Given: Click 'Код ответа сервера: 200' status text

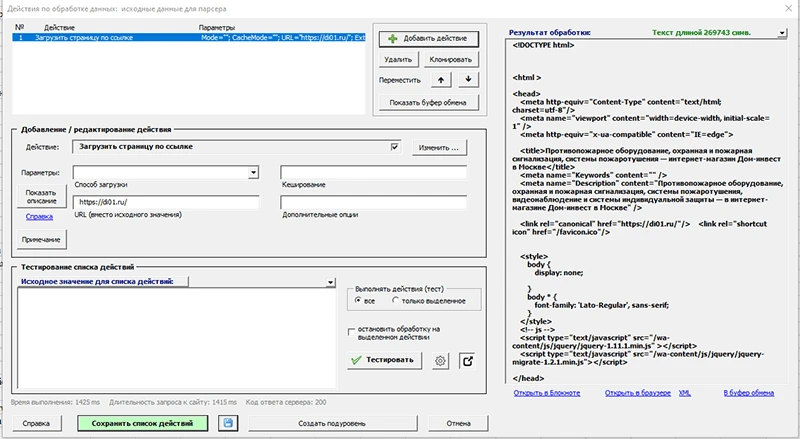Looking at the screenshot, I should (x=286, y=402).
